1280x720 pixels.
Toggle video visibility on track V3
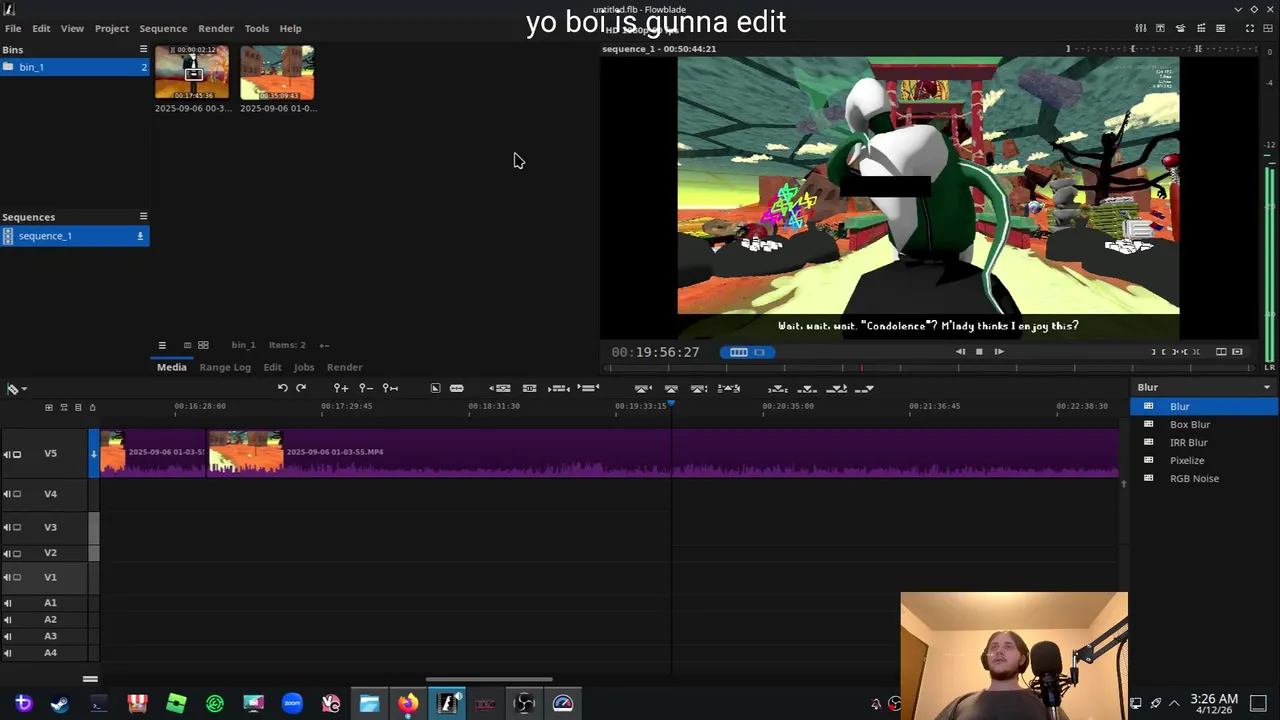[x=17, y=527]
